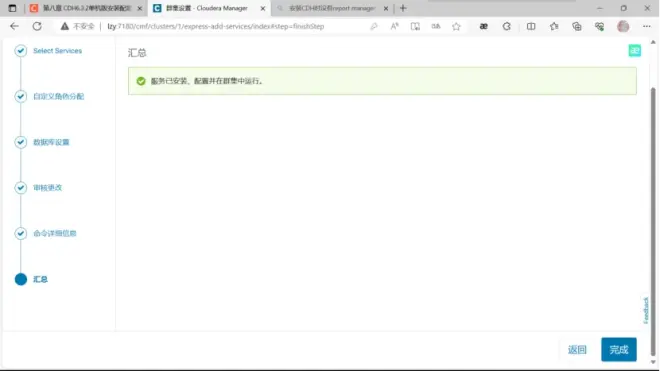Open tab actions menu icon
This screenshot has height=371, width=660.
pos(12,8)
